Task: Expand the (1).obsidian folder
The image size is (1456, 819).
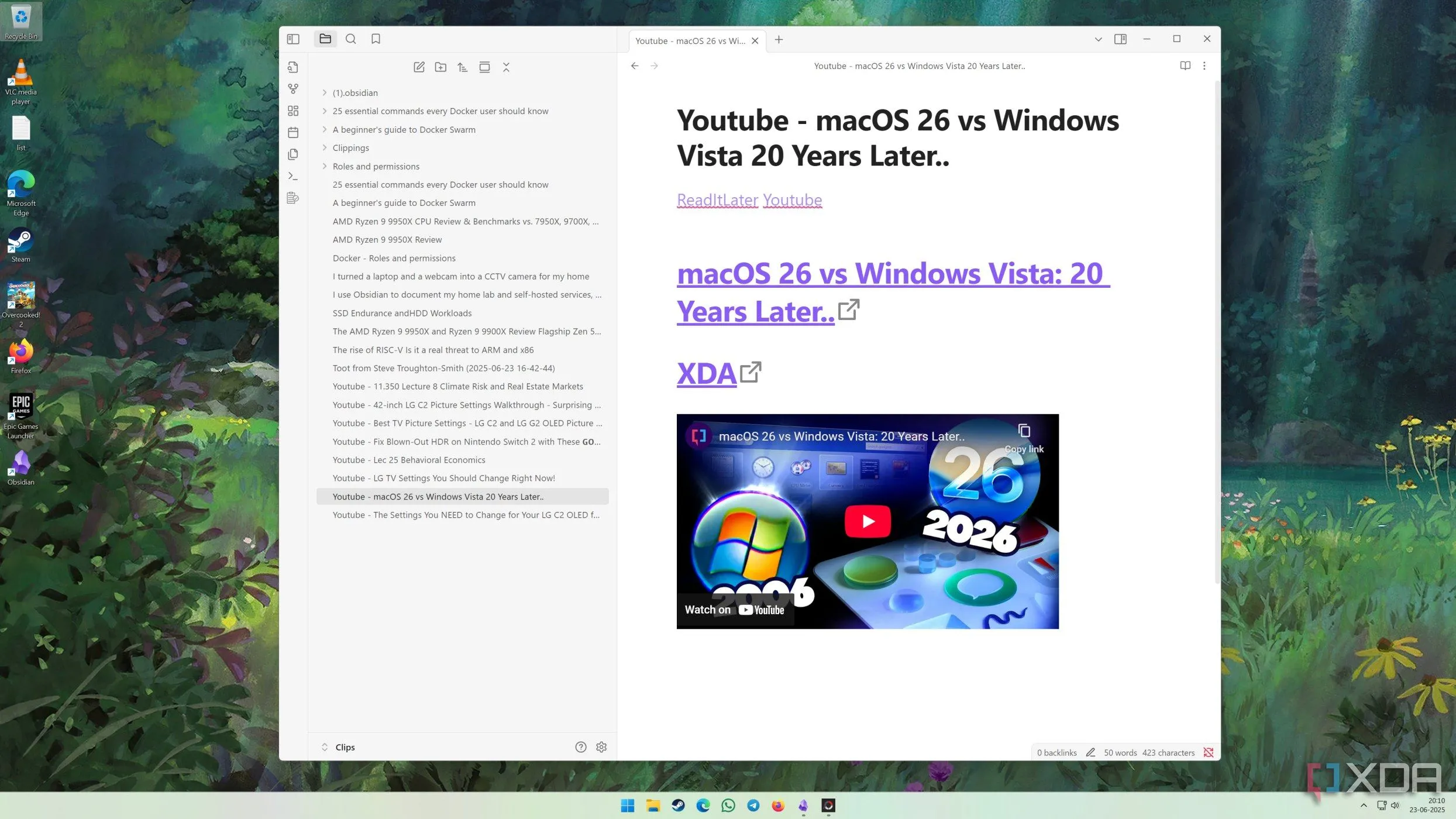Action: [x=325, y=92]
